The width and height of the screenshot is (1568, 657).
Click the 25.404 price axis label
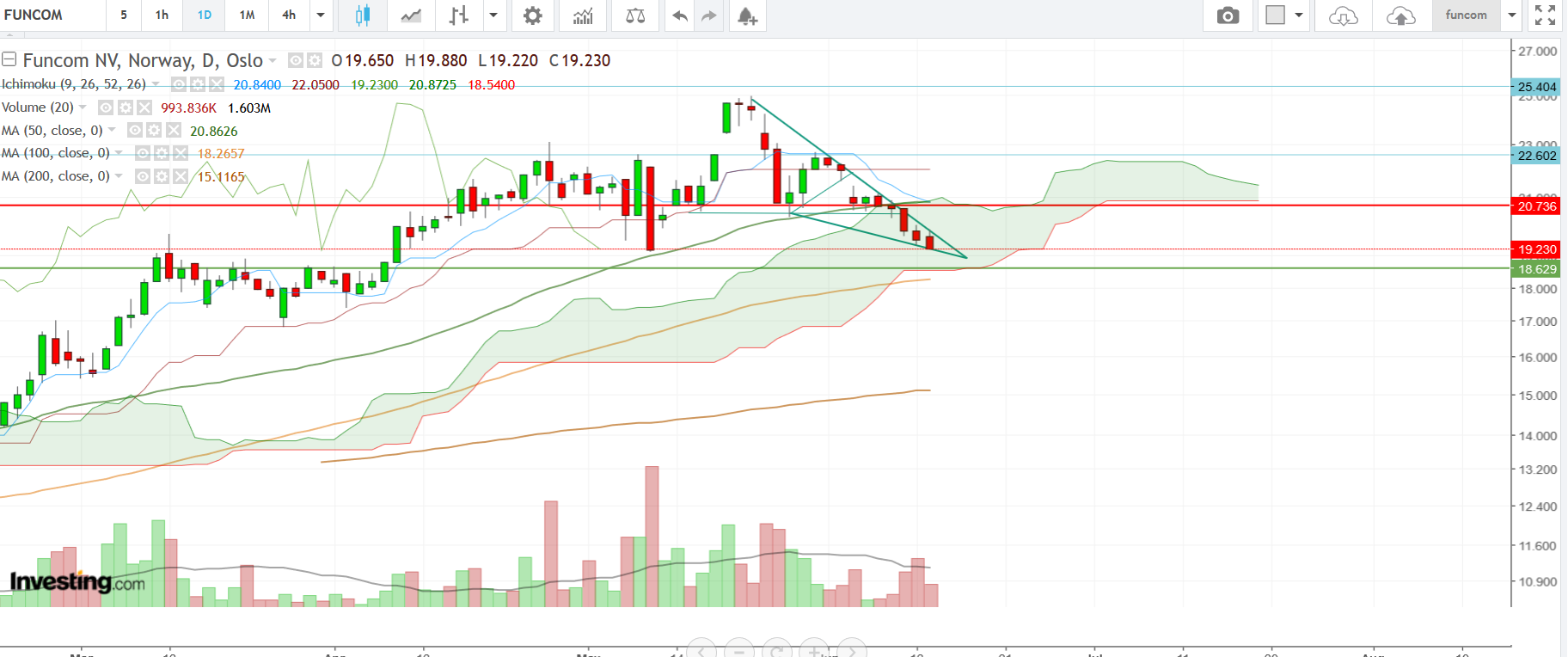[x=1537, y=87]
